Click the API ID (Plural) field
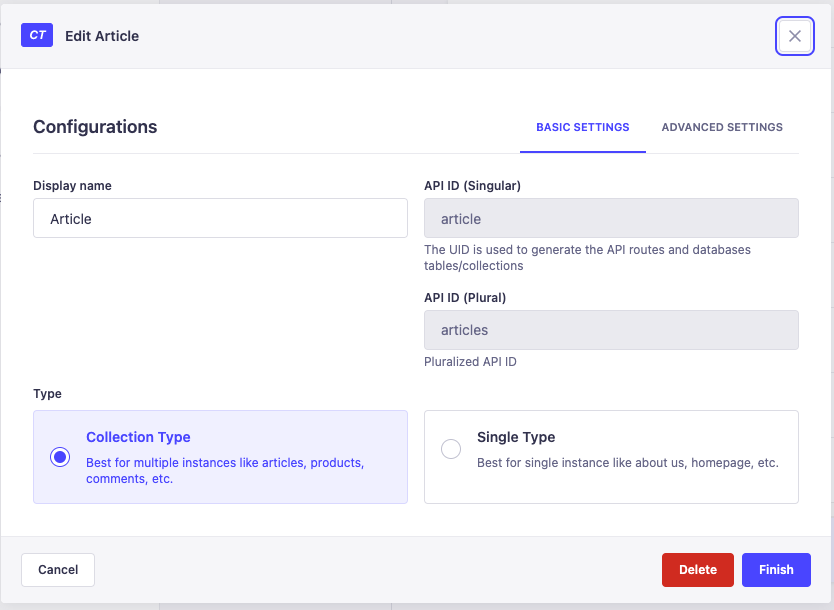The height and width of the screenshot is (610, 834). point(611,330)
